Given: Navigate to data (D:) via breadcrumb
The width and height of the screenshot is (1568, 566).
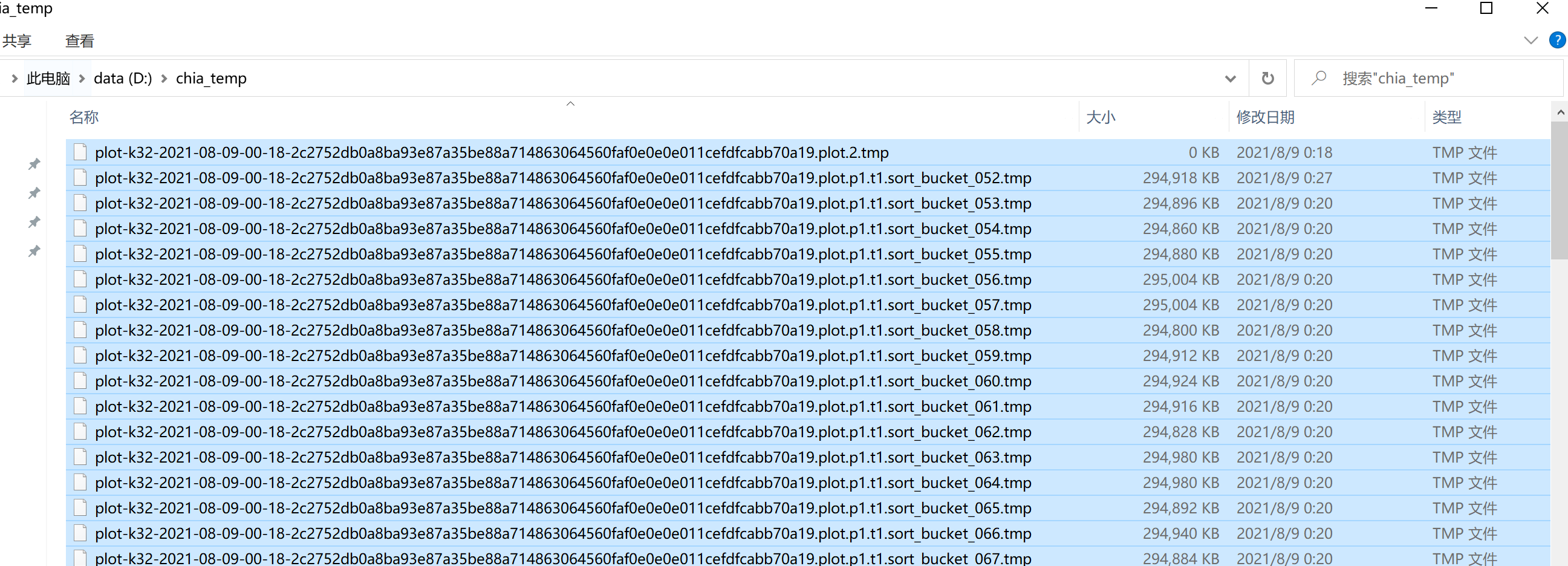Looking at the screenshot, I should [122, 78].
